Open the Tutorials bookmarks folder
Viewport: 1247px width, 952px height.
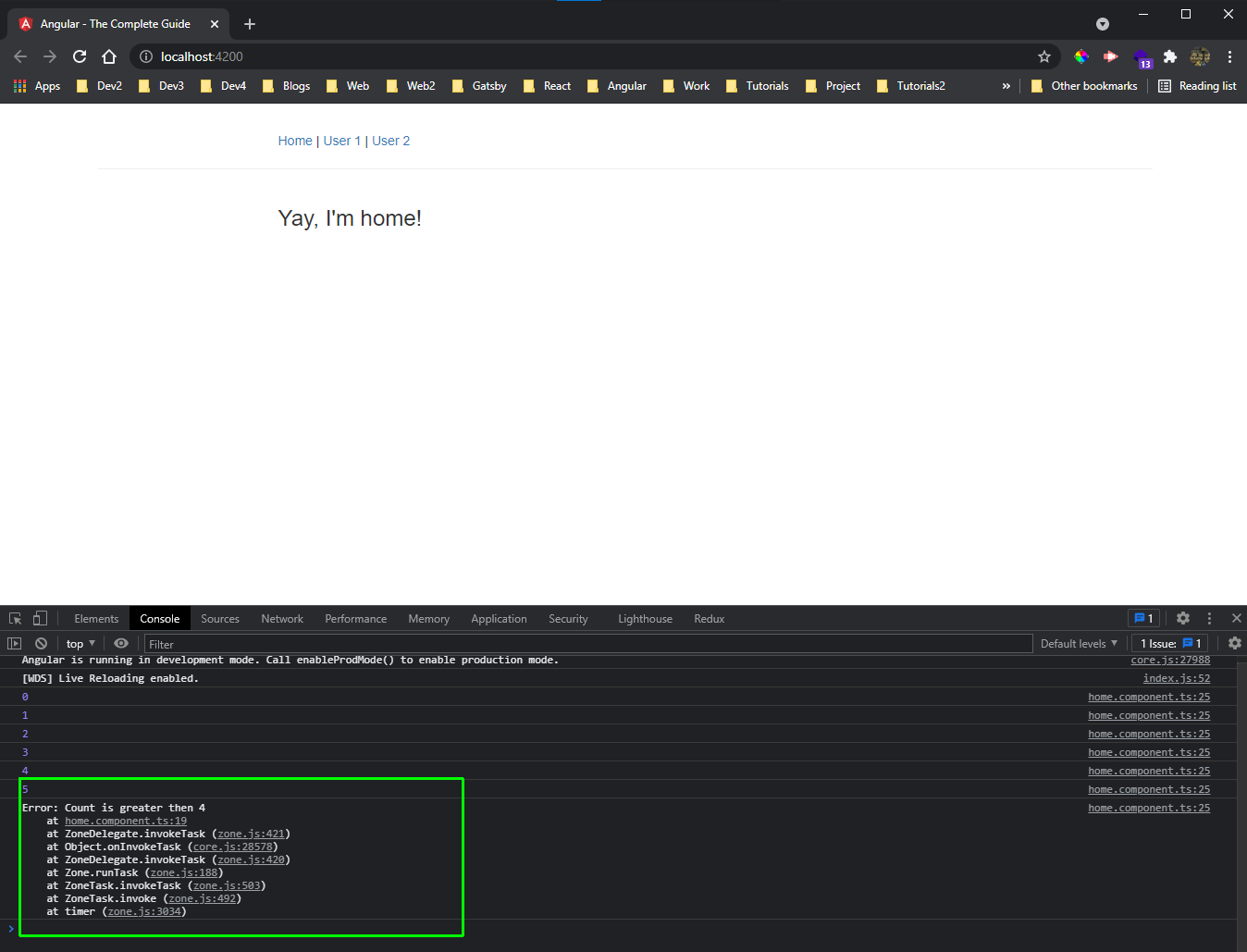click(758, 86)
